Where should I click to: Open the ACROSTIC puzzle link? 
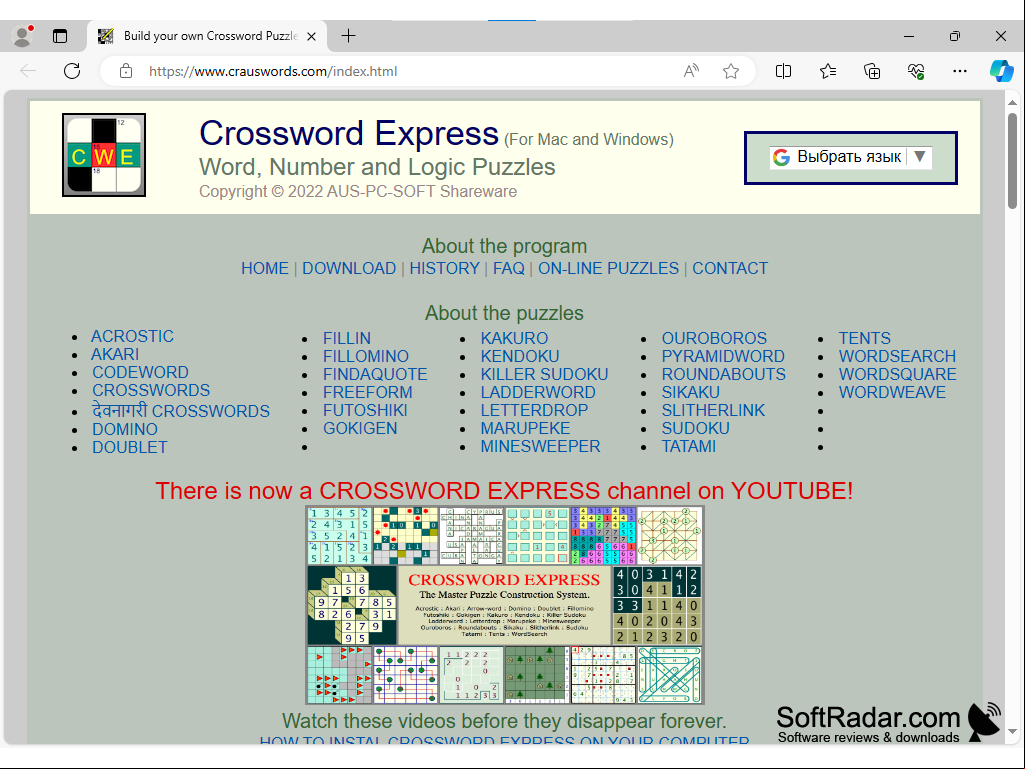pos(132,336)
